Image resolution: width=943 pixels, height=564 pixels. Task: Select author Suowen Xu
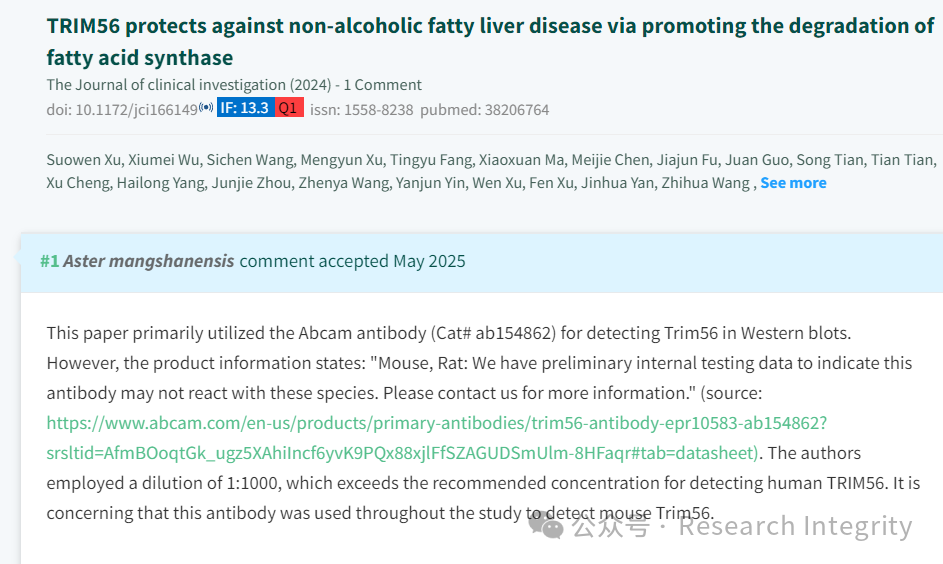click(84, 160)
